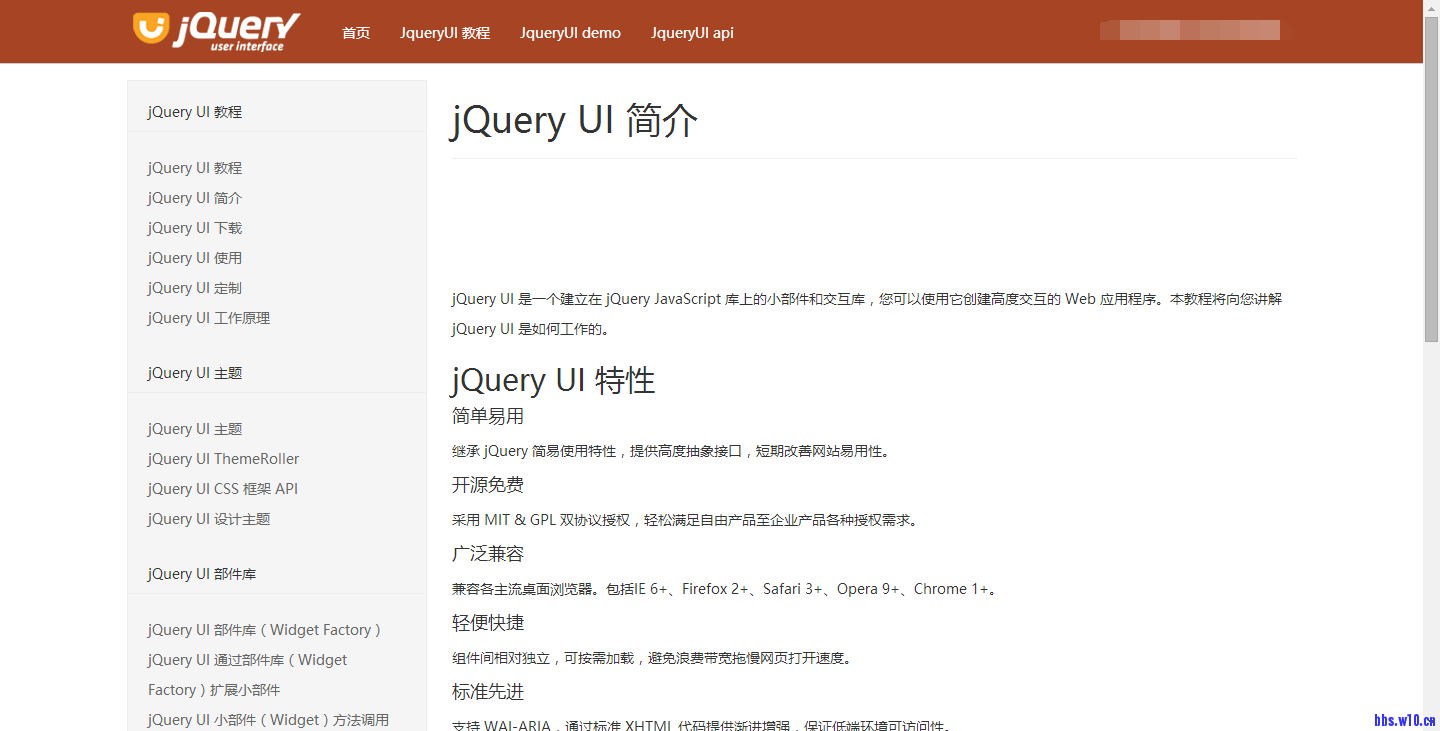Image resolution: width=1440 pixels, height=731 pixels.
Task: Click the jQuery UI logo
Action: point(216,31)
